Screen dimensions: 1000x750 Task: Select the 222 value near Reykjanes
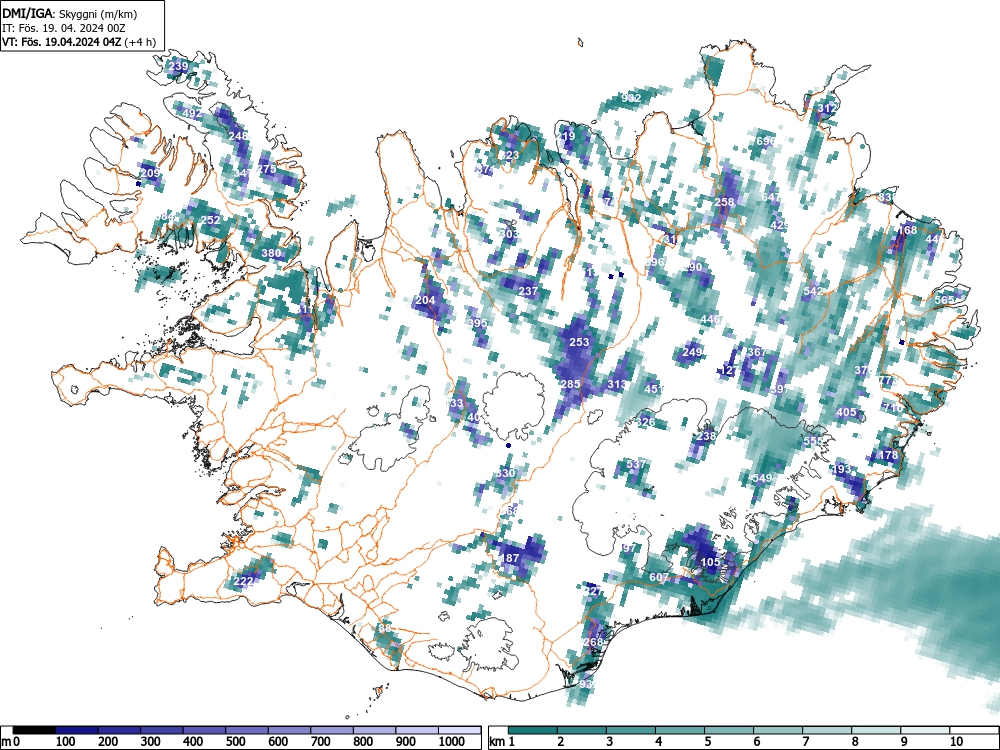click(x=244, y=582)
